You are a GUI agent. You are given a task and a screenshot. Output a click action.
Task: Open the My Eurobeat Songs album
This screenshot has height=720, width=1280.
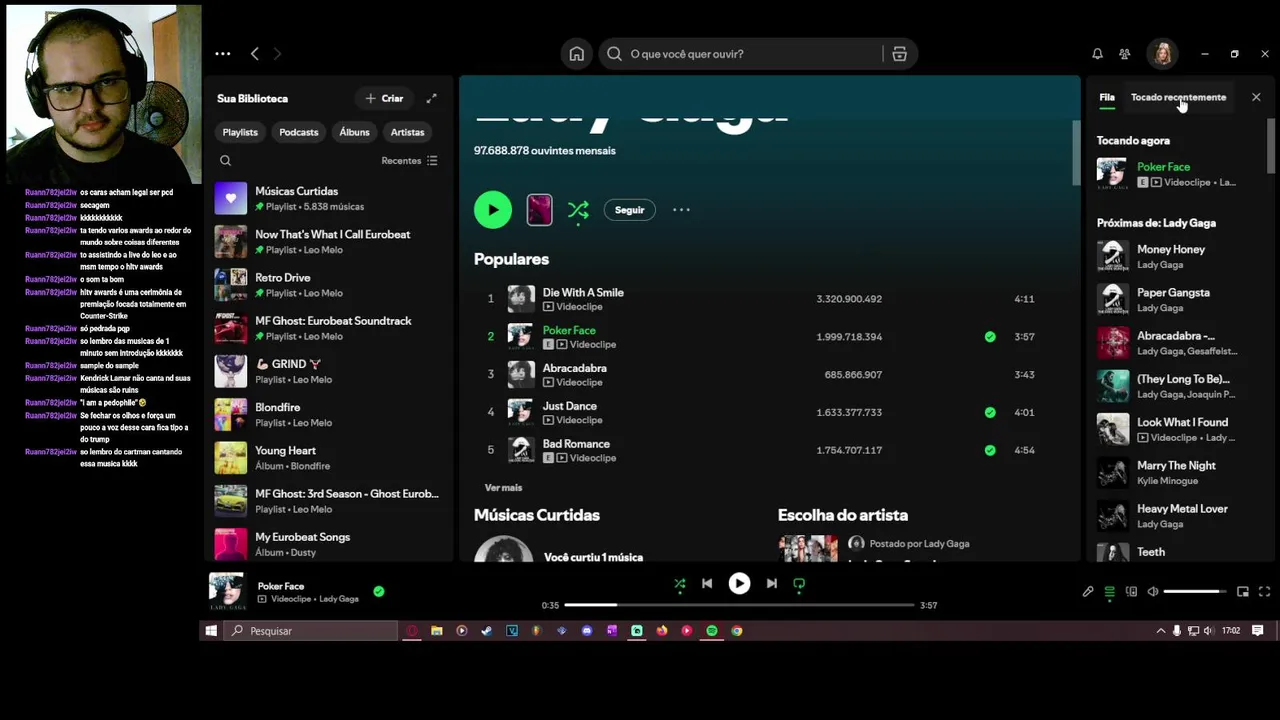coord(328,544)
